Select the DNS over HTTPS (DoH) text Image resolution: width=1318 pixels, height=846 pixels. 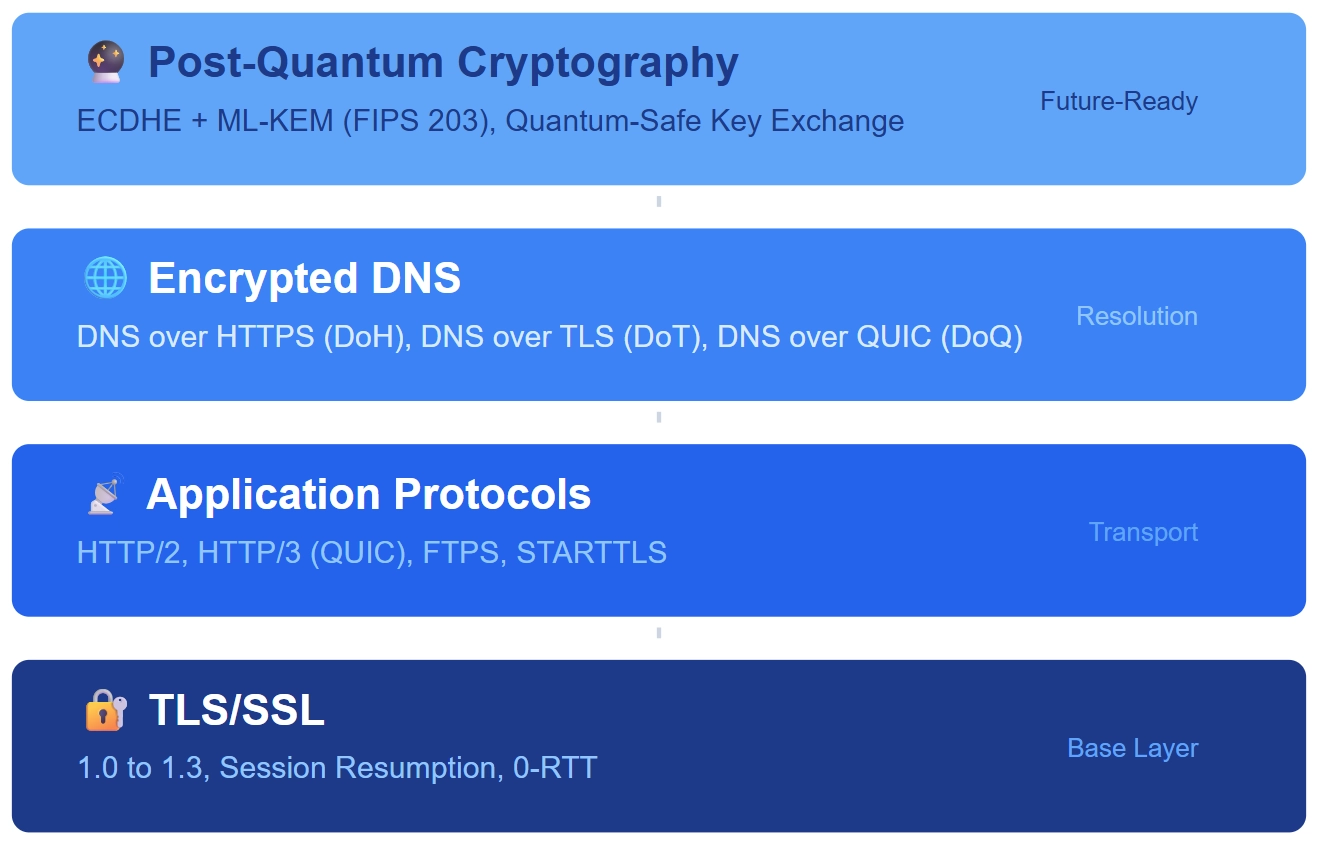pos(241,337)
